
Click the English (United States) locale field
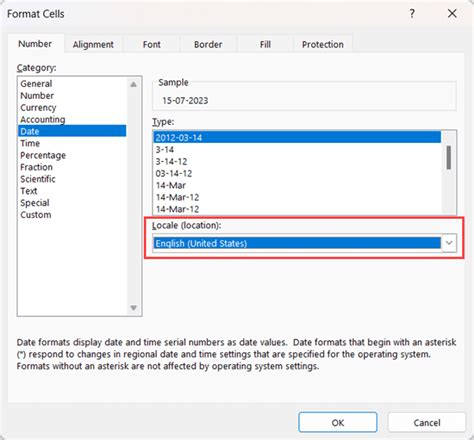[x=297, y=243]
